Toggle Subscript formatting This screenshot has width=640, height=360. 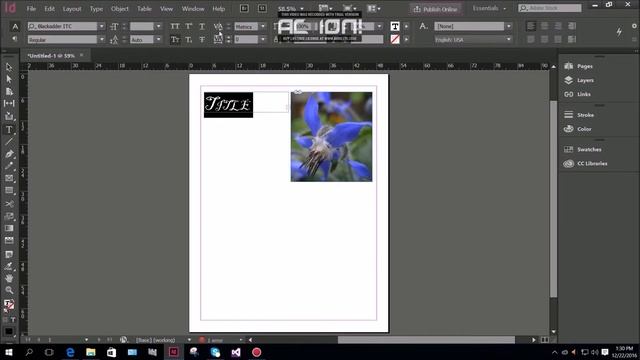tap(189, 40)
